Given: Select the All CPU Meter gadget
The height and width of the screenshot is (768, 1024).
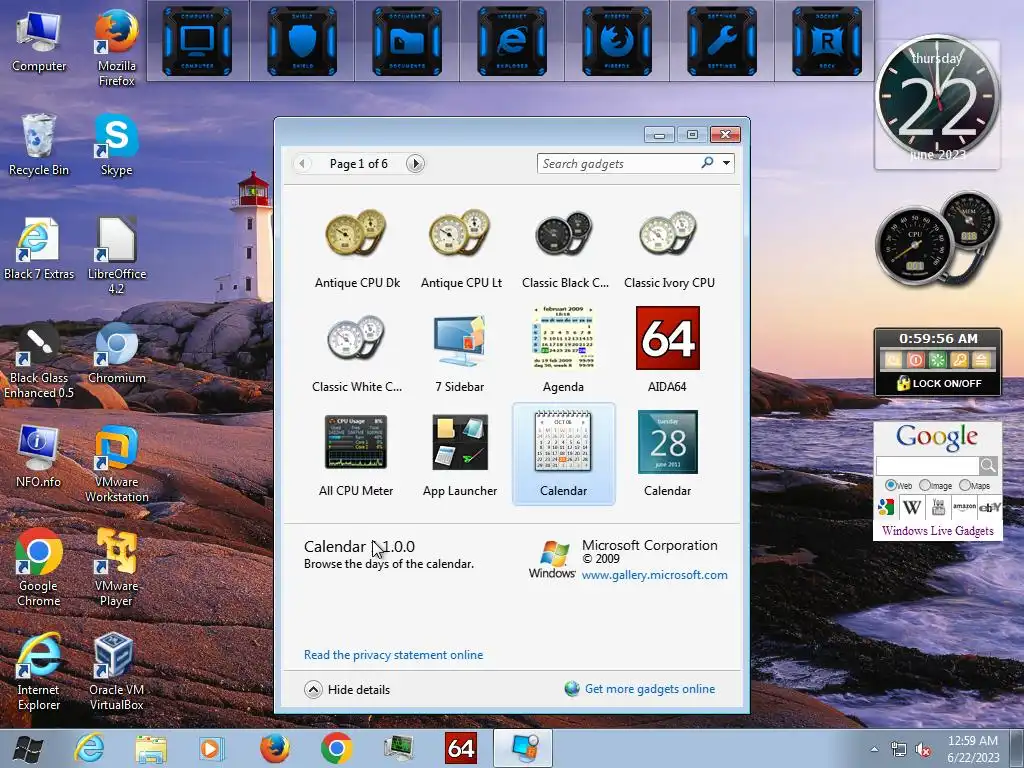Looking at the screenshot, I should (x=356, y=455).
